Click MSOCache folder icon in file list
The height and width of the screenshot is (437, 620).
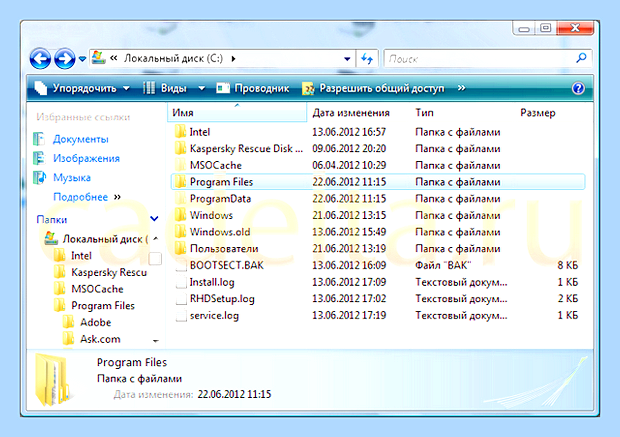coord(180,165)
